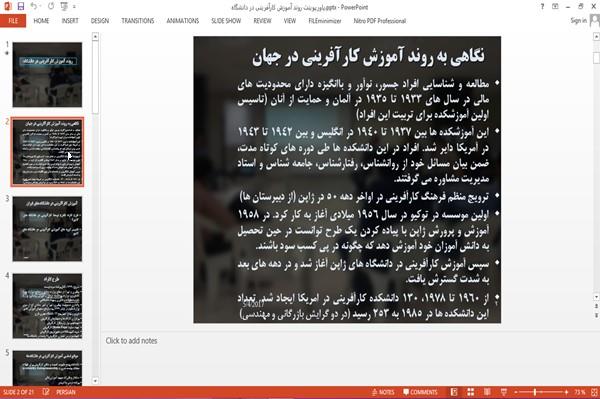The height and width of the screenshot is (399, 600).
Task: Click the main editing area scroll up arrow
Action: point(596,37)
